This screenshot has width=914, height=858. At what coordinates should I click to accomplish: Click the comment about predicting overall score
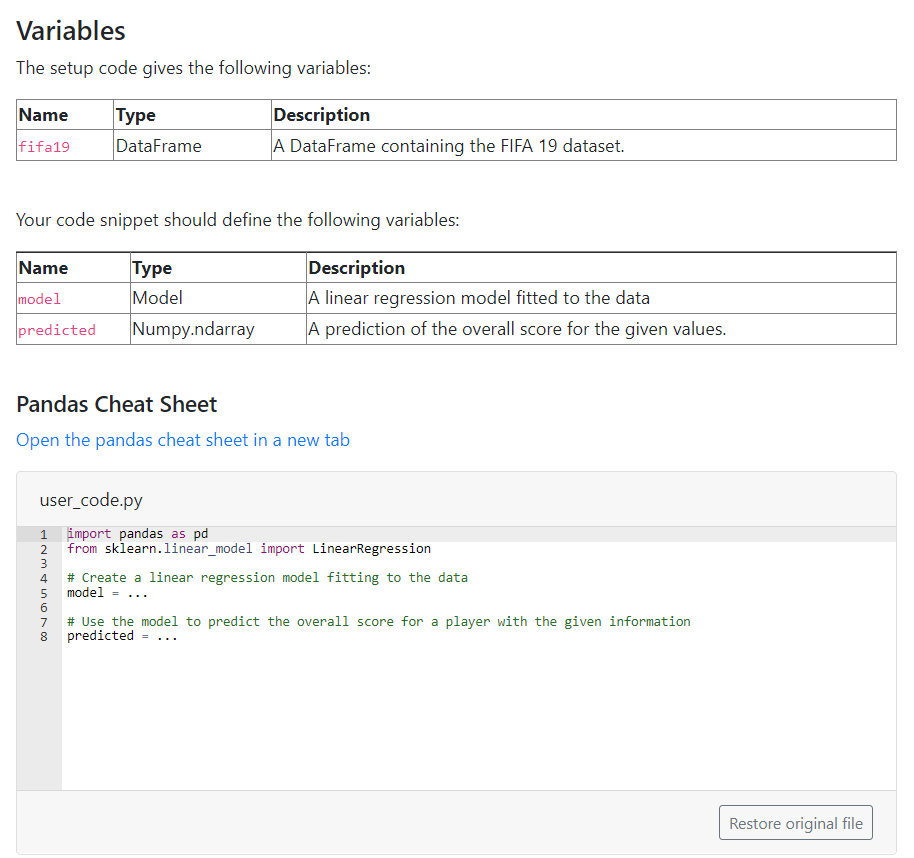[378, 621]
